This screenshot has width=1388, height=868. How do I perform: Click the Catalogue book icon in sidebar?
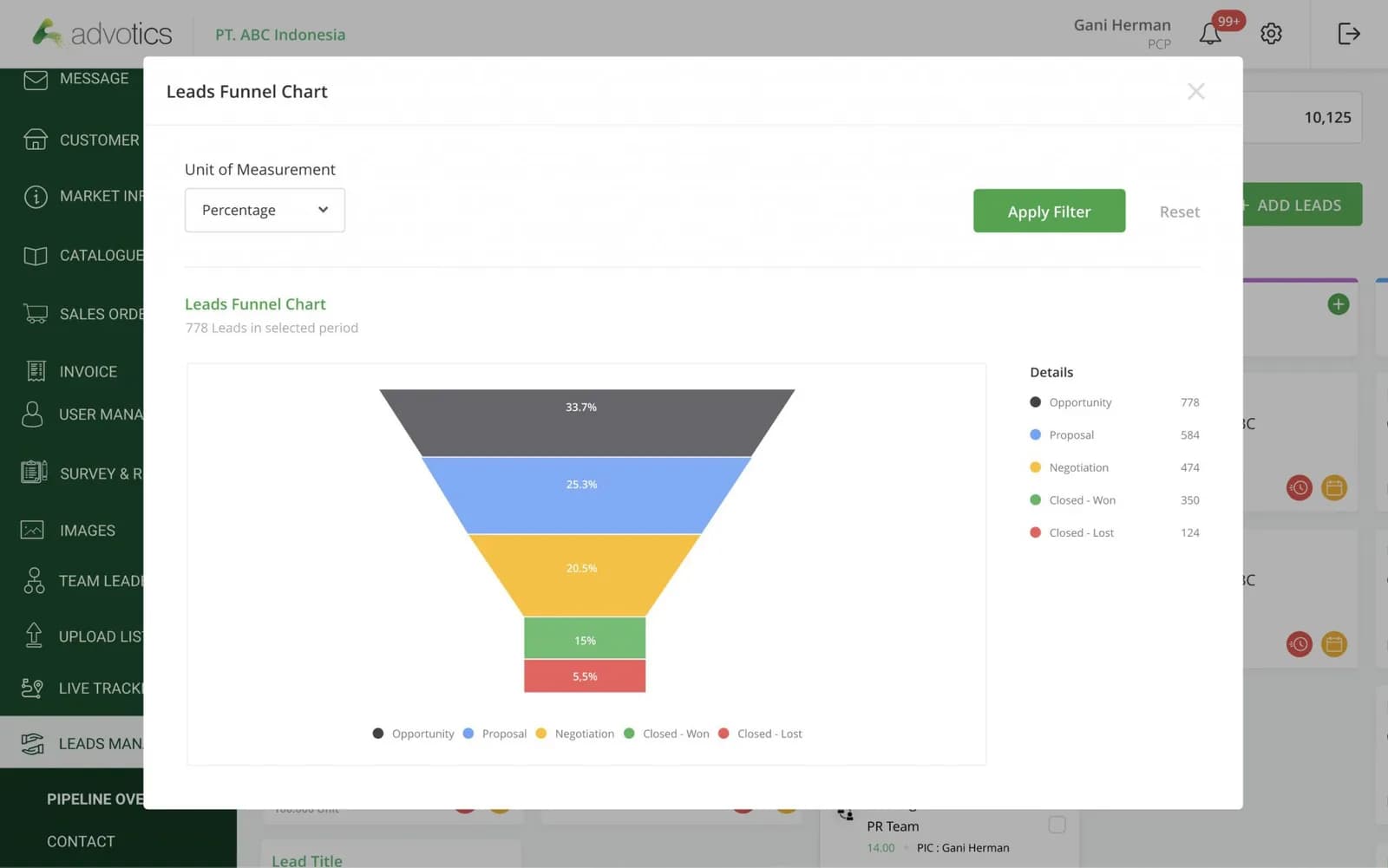pyautogui.click(x=36, y=256)
